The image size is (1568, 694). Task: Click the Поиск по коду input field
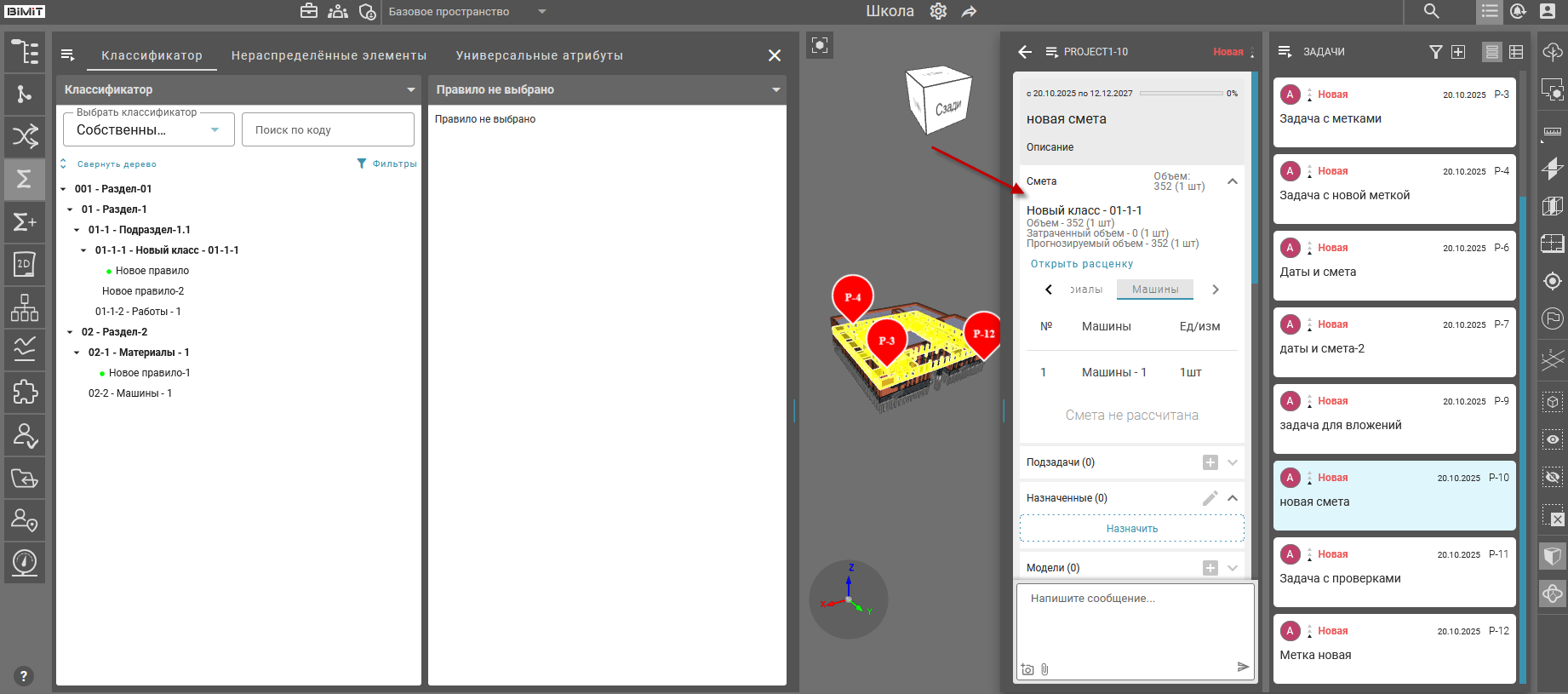pyautogui.click(x=328, y=130)
